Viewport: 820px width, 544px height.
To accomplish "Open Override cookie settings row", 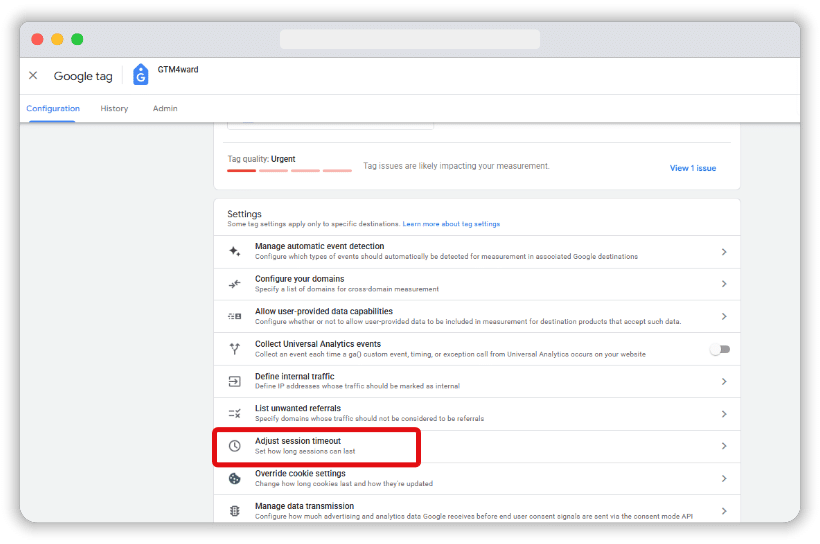I will [x=477, y=479].
